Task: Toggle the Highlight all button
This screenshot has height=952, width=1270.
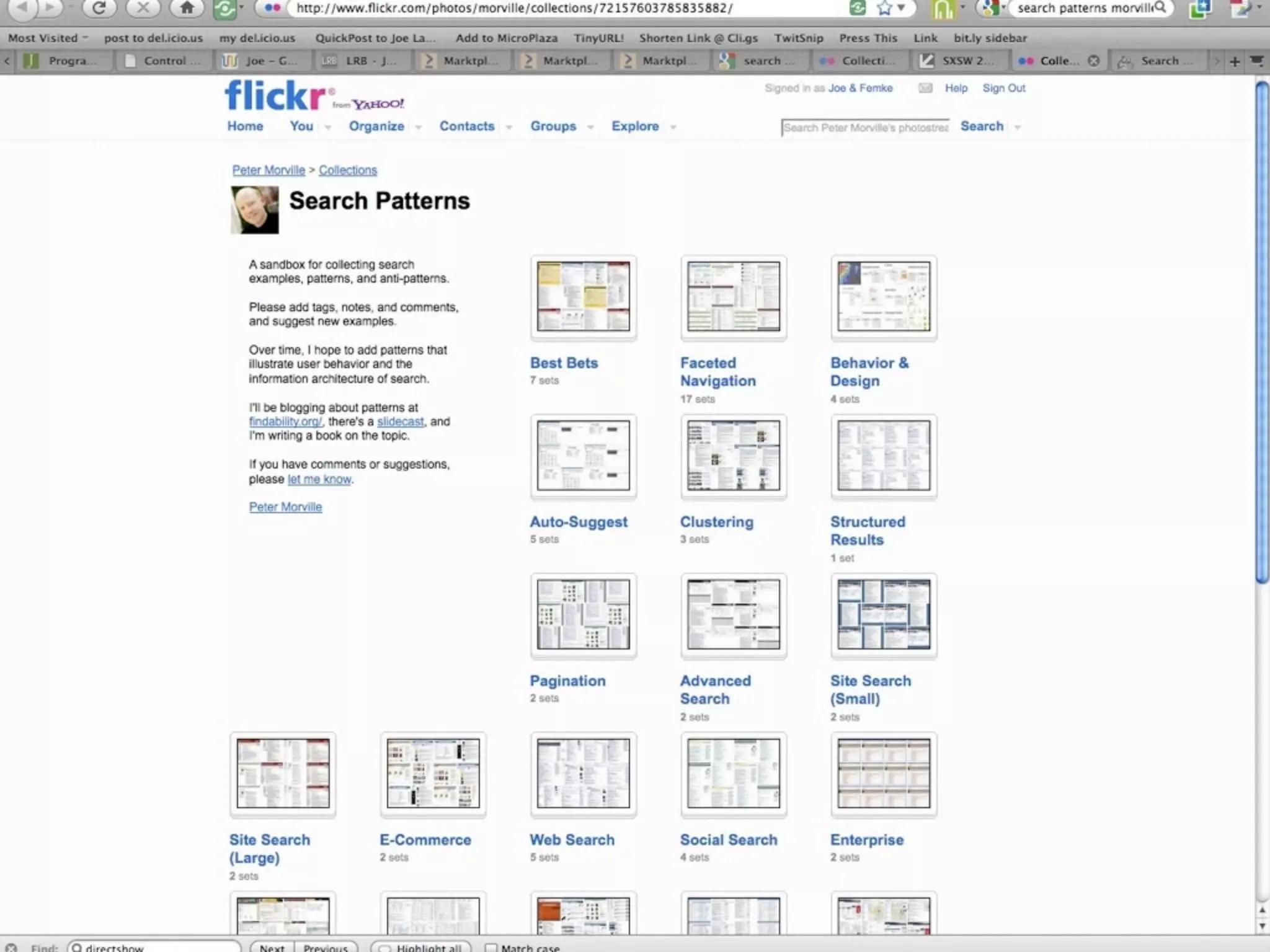Action: click(x=421, y=948)
